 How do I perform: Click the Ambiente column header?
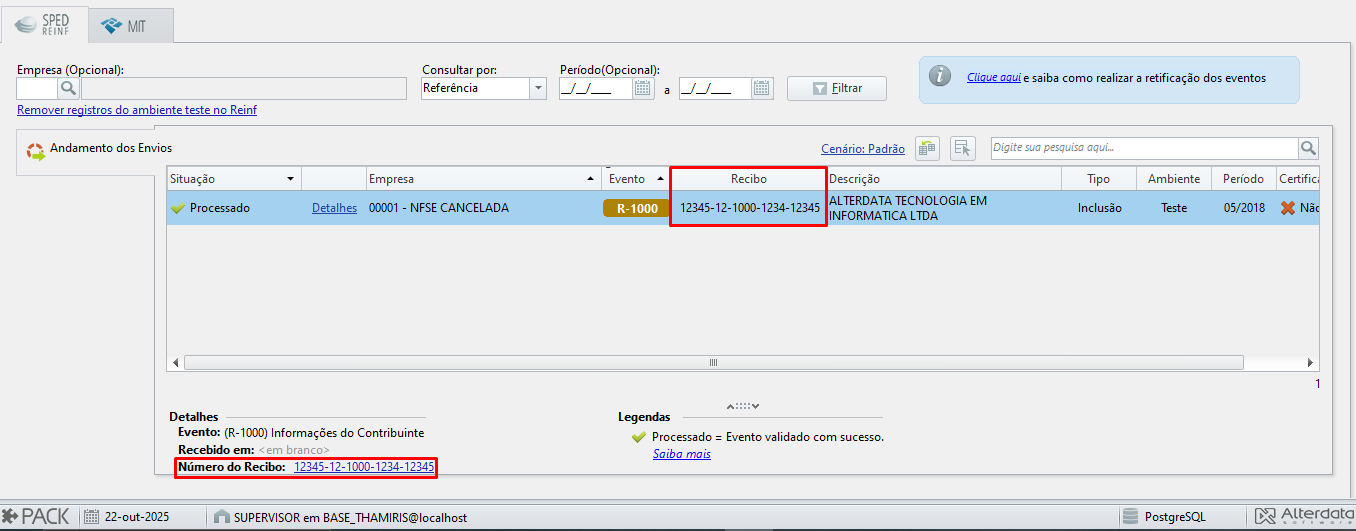click(1174, 179)
